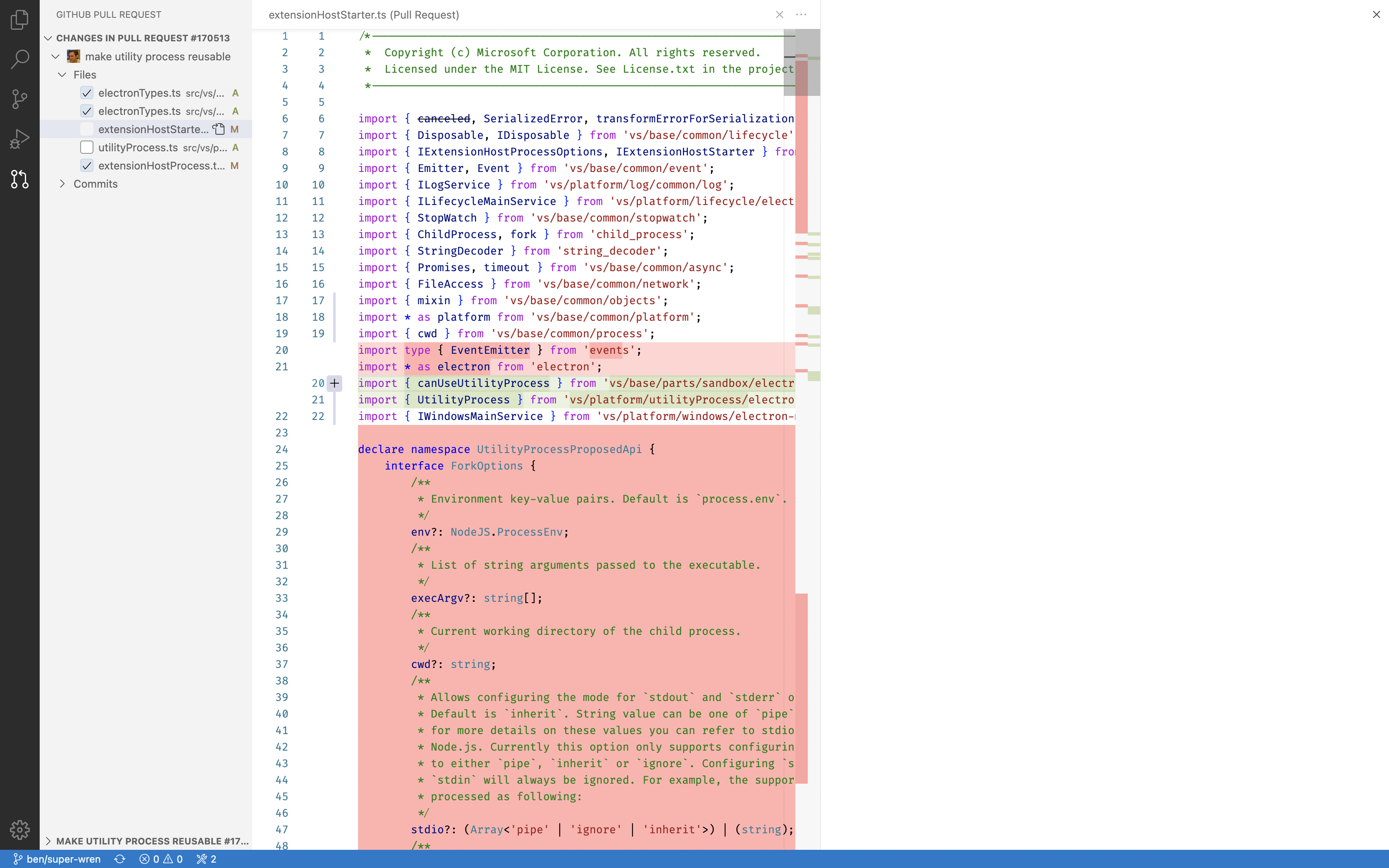Open the editor more actions menu
This screenshot has width=1389, height=868.
pyautogui.click(x=801, y=14)
